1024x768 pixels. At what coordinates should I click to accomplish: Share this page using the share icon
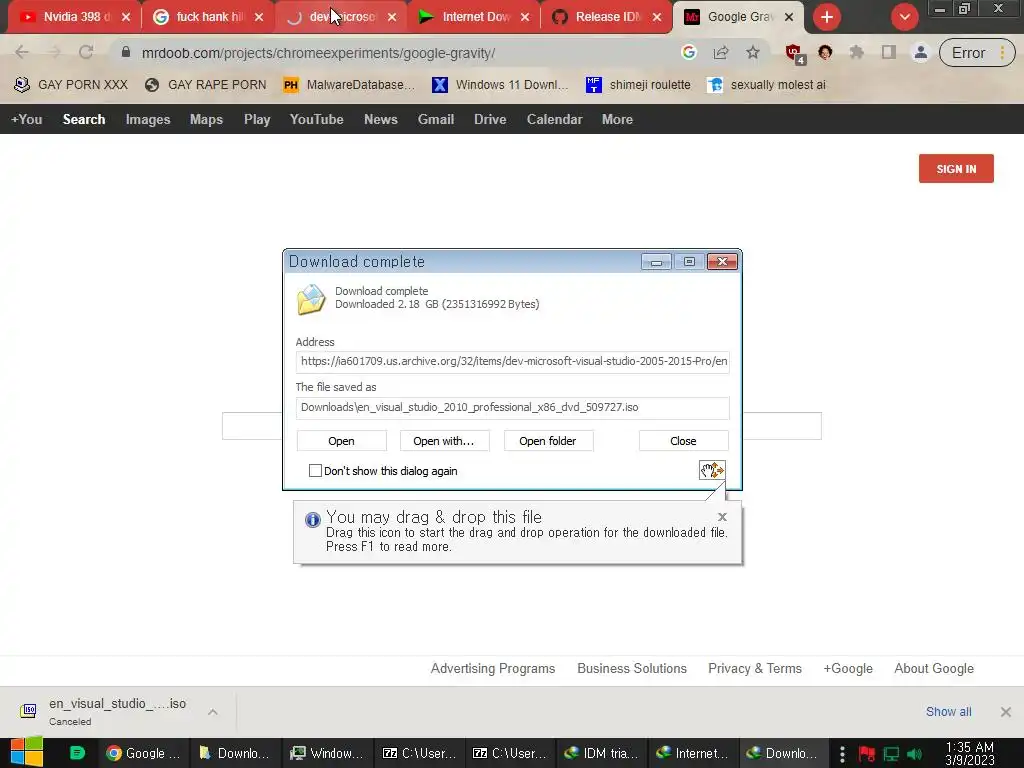721,52
